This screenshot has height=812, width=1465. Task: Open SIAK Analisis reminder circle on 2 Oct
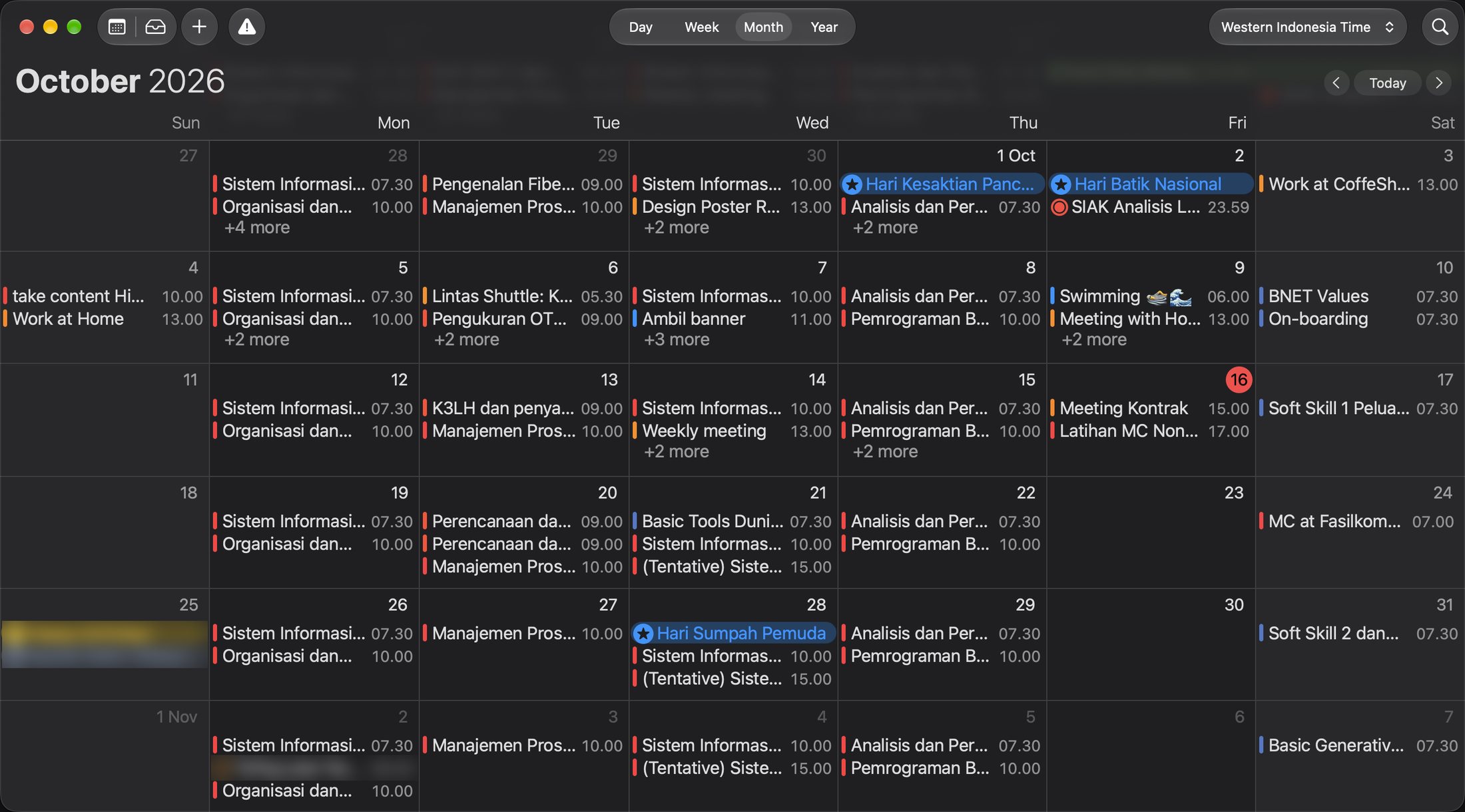1059,207
